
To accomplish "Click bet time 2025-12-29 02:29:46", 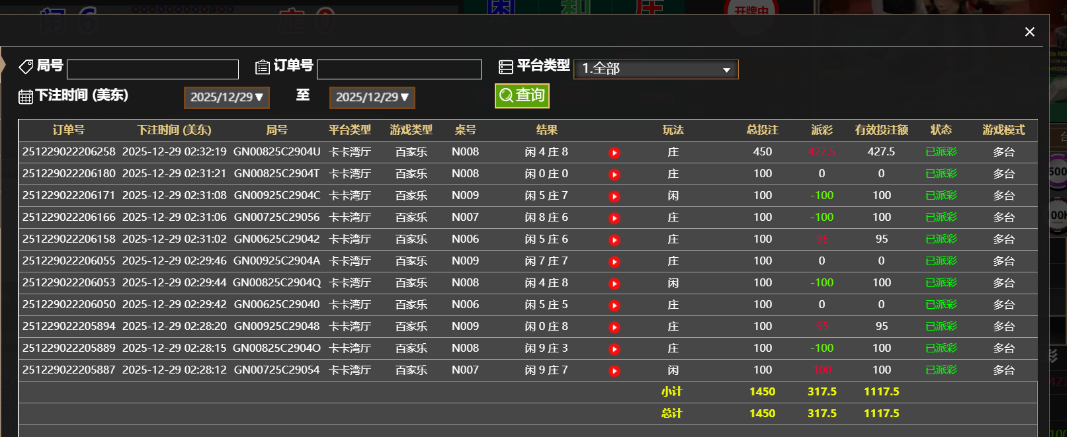I will point(174,261).
